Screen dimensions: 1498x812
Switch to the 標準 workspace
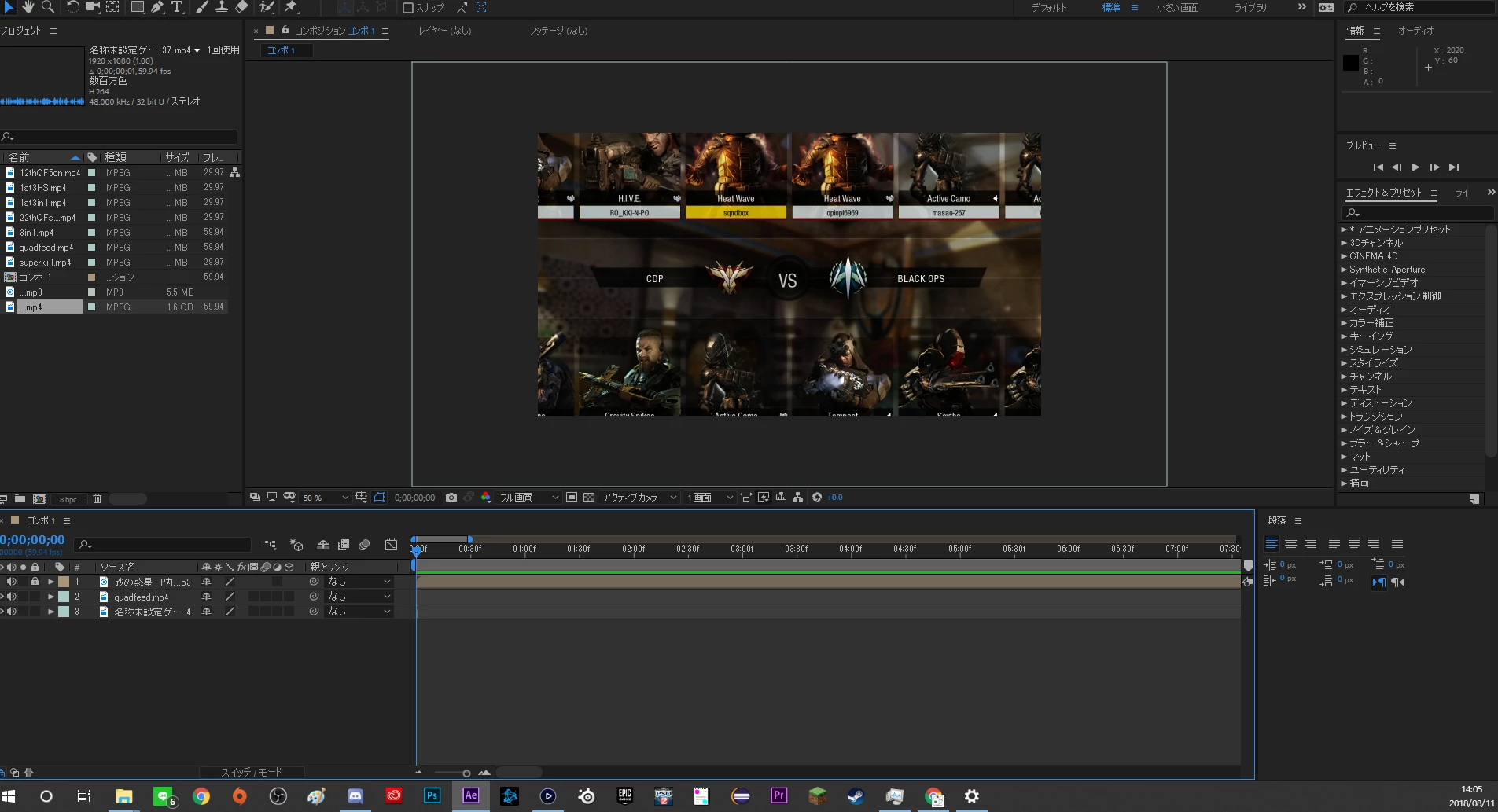[1110, 7]
